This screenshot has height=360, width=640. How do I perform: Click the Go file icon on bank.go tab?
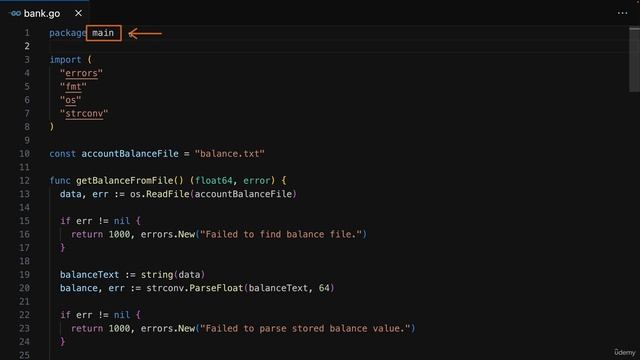coord(15,13)
